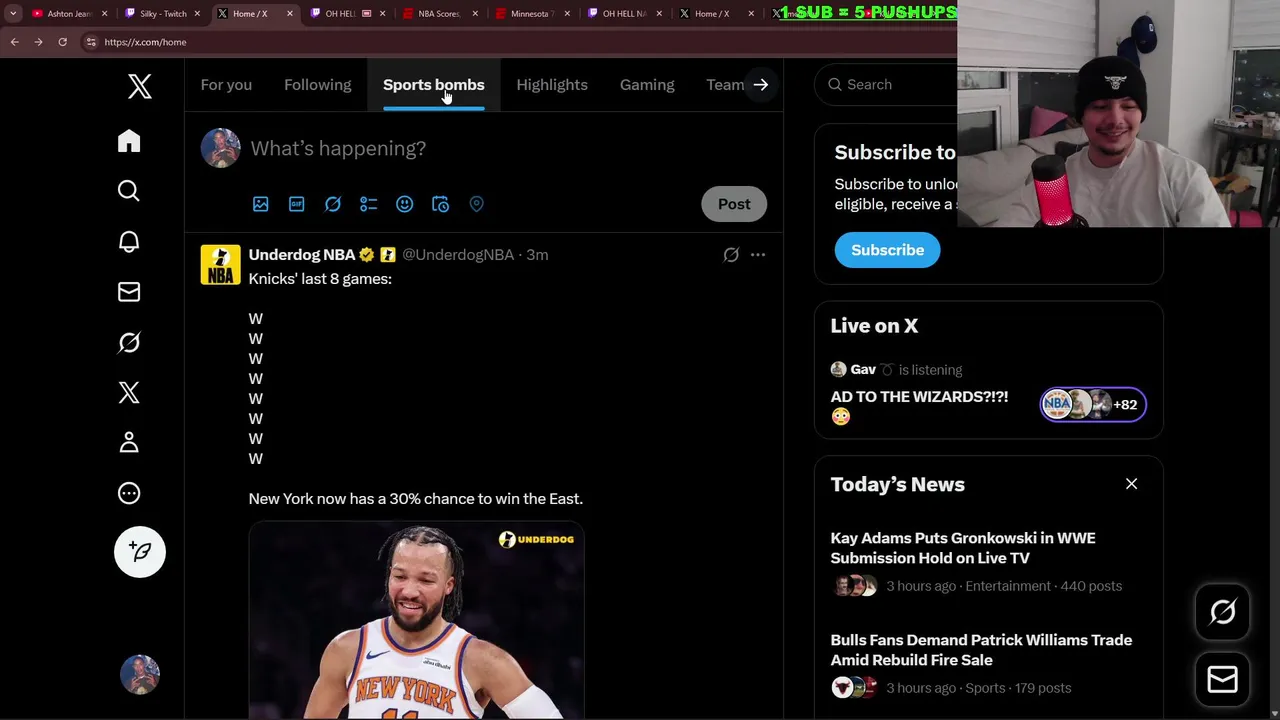
Task: Open the @UnderdogNBA handle link
Action: tap(458, 255)
